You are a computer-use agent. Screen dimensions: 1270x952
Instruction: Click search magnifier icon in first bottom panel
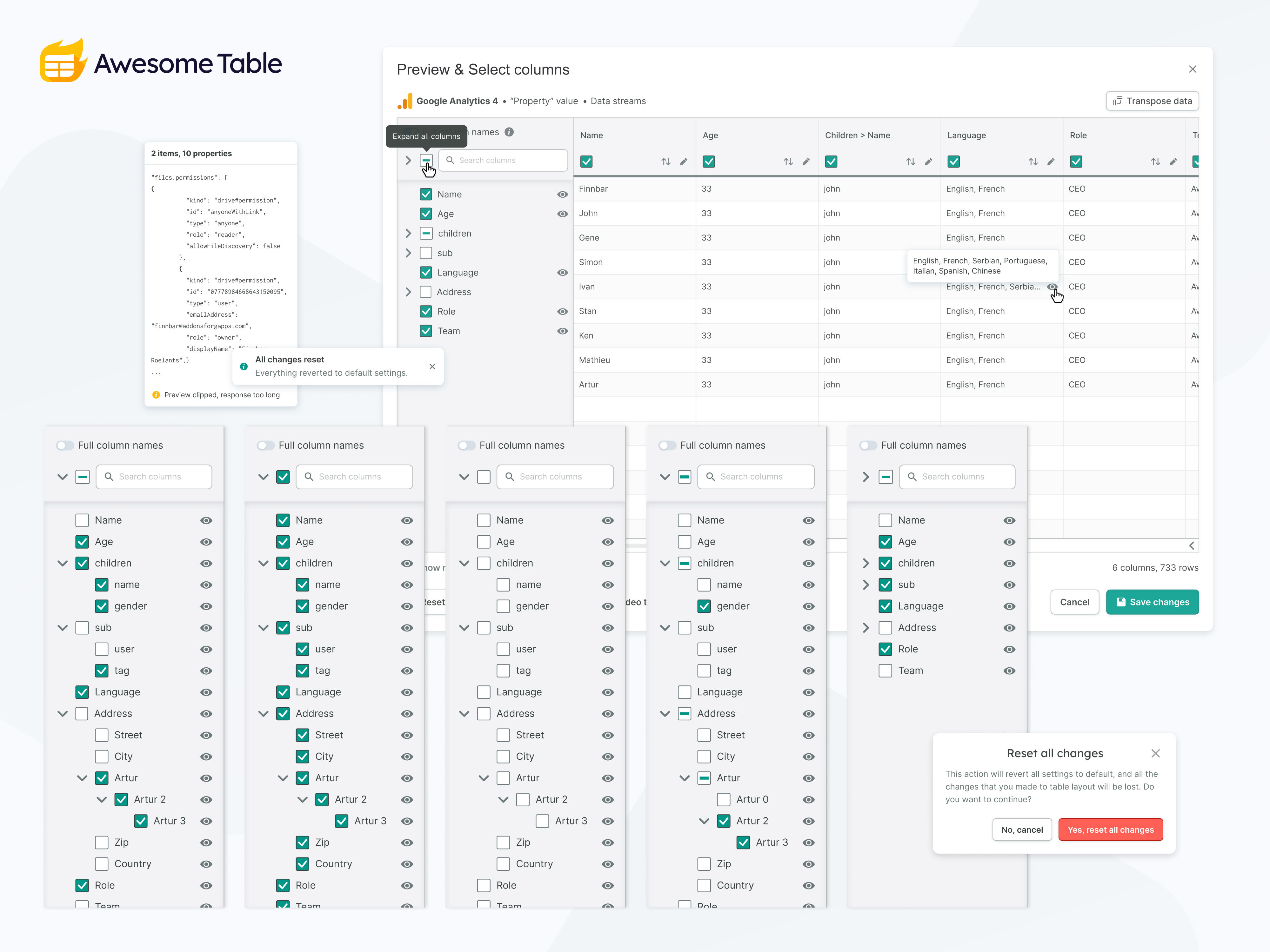point(109,476)
